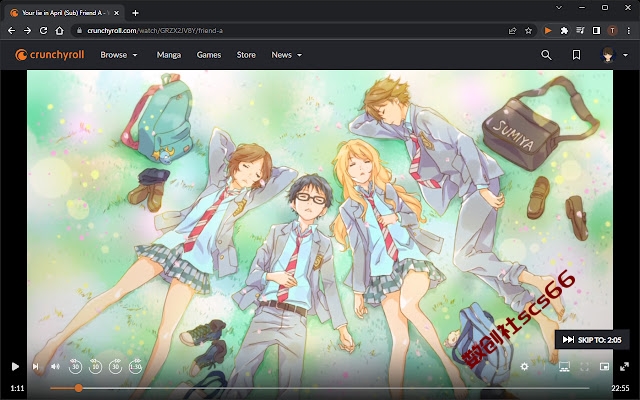The height and width of the screenshot is (400, 640).
Task: Go forward in browser history
Action: (27, 31)
